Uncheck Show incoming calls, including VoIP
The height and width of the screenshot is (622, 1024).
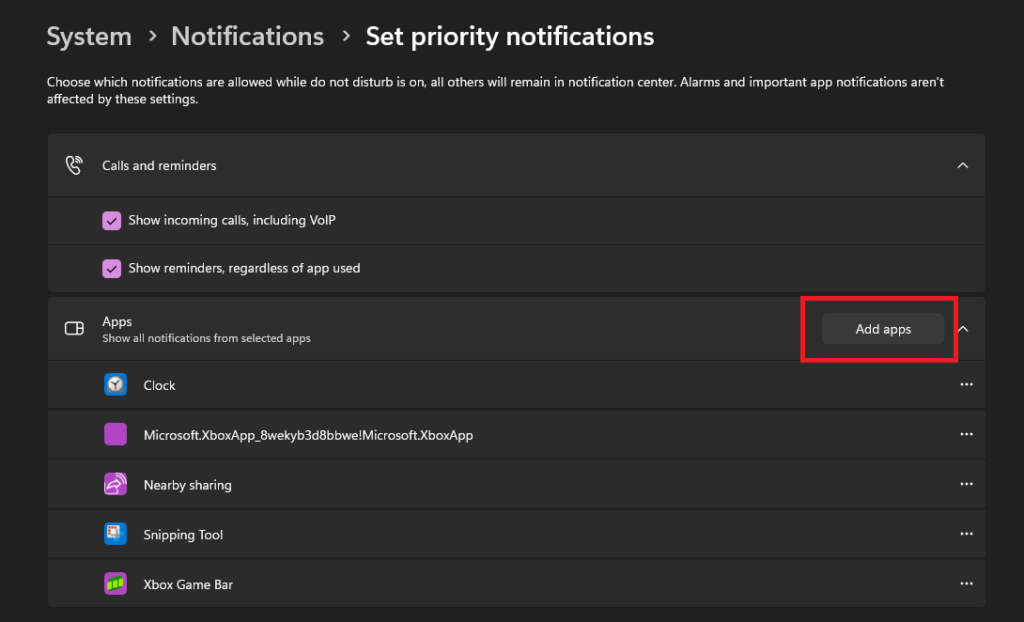tap(112, 220)
